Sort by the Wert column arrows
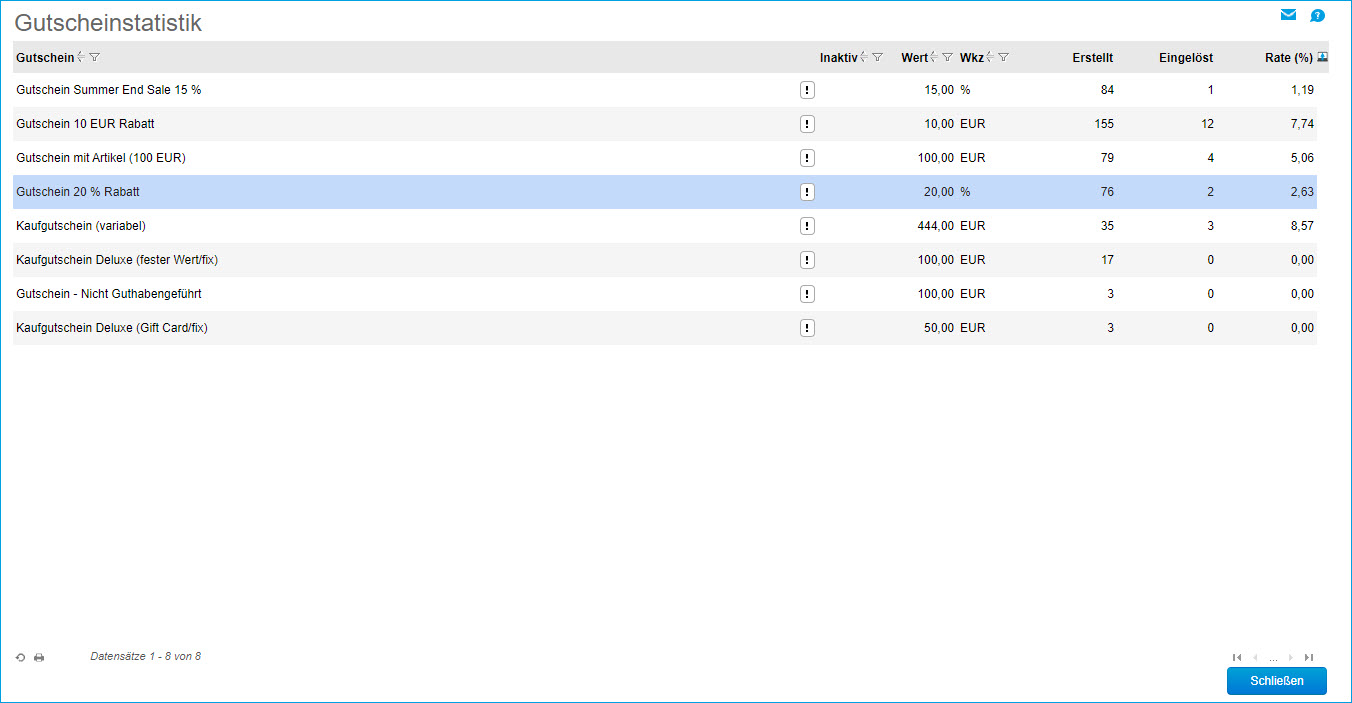The height and width of the screenshot is (703, 1352). click(933, 58)
